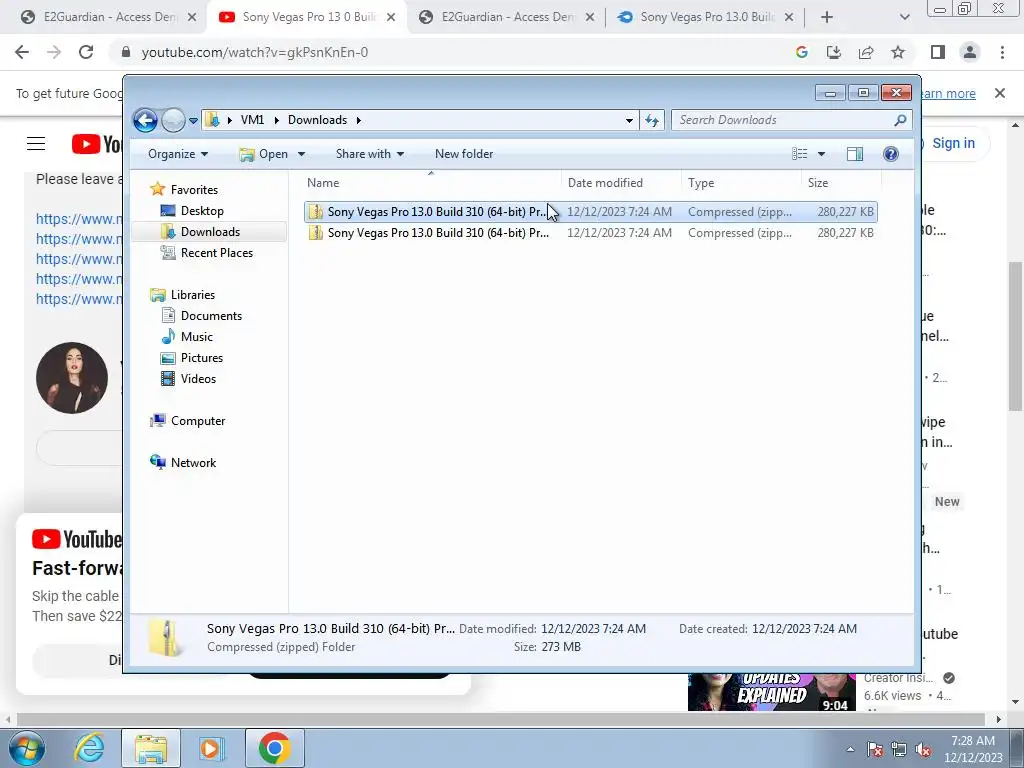Sort by the Name column
1024x768 pixels.
[x=431, y=183]
